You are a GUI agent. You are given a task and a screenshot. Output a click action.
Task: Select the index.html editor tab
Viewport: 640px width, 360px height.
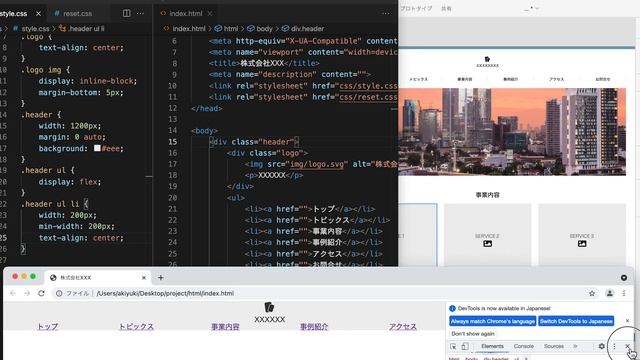186,13
